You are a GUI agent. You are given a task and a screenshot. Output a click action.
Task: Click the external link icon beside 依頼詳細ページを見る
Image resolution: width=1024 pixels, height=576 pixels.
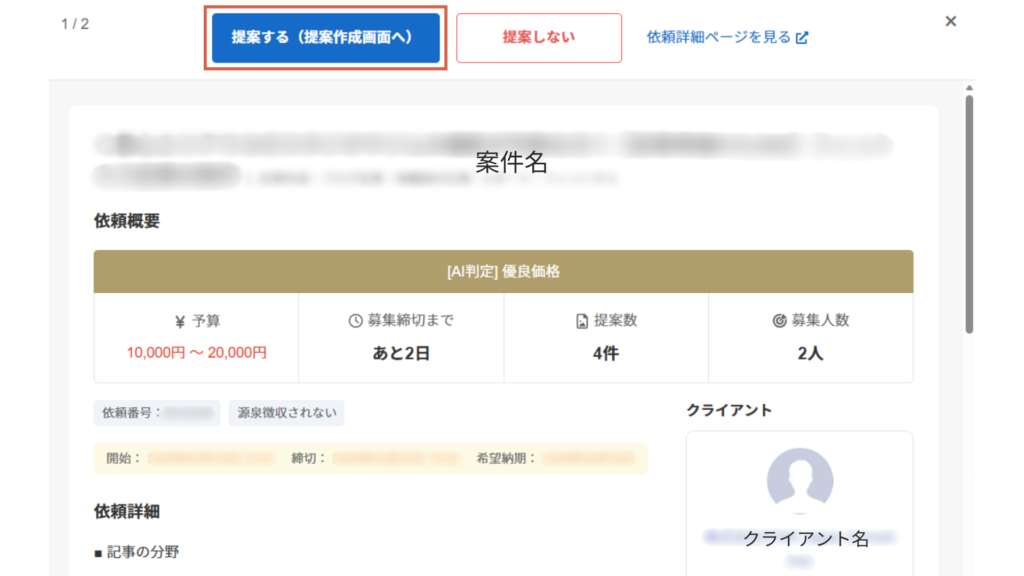click(802, 38)
